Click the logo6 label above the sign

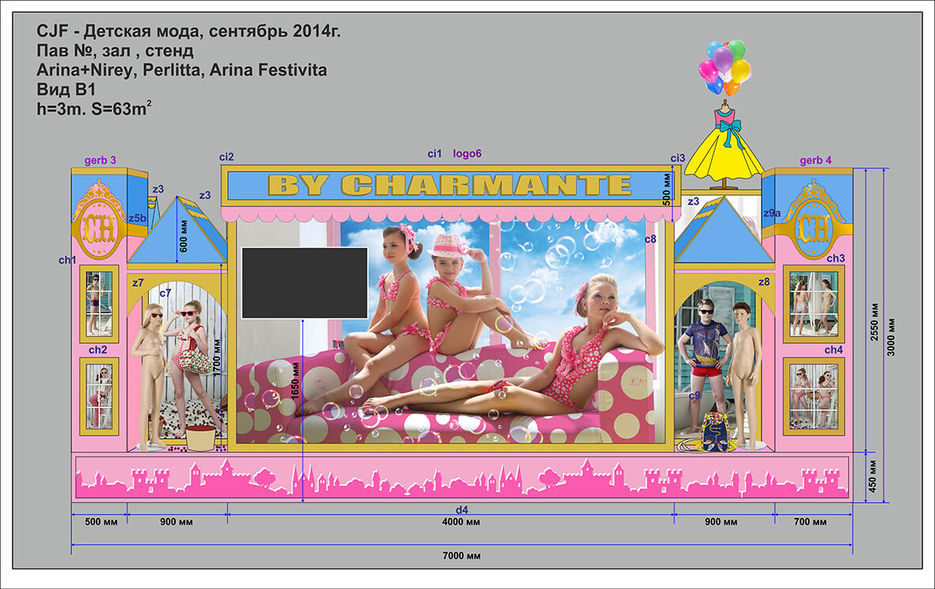[x=467, y=153]
